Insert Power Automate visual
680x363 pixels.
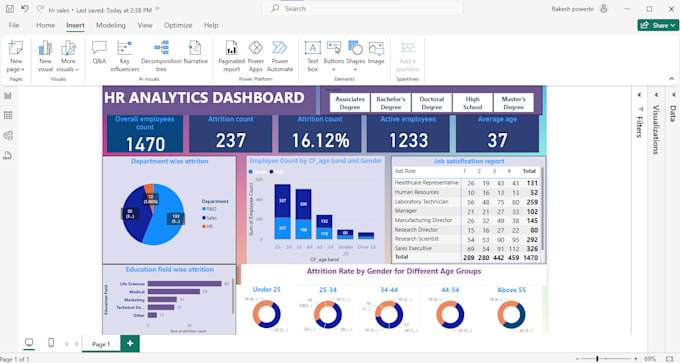coord(280,56)
